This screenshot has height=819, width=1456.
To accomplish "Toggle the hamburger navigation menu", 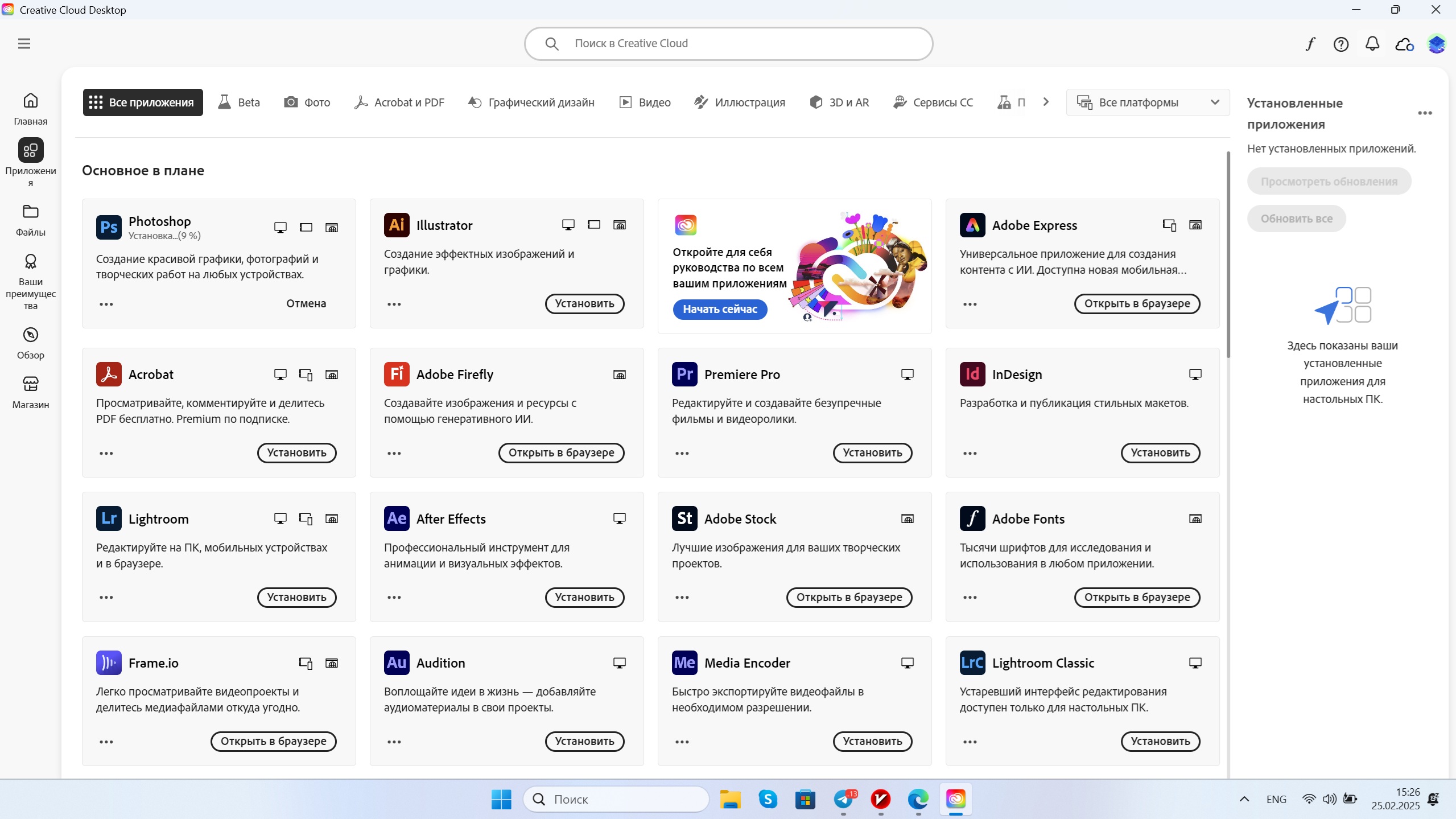I will pos(24,44).
